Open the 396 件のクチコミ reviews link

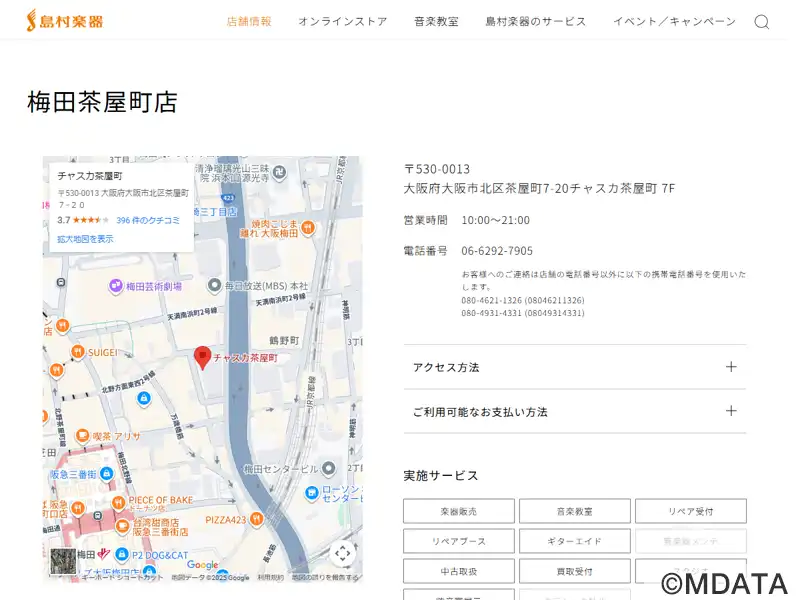(148, 220)
